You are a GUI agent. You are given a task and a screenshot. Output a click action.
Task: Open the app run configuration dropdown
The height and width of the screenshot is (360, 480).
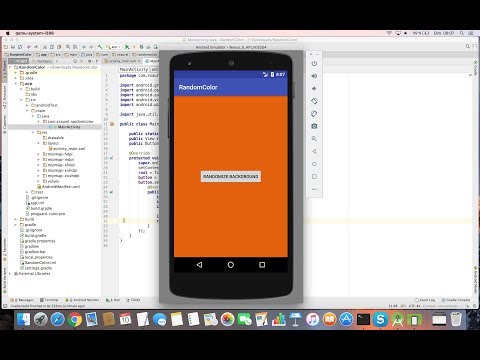pyautogui.click(x=113, y=47)
